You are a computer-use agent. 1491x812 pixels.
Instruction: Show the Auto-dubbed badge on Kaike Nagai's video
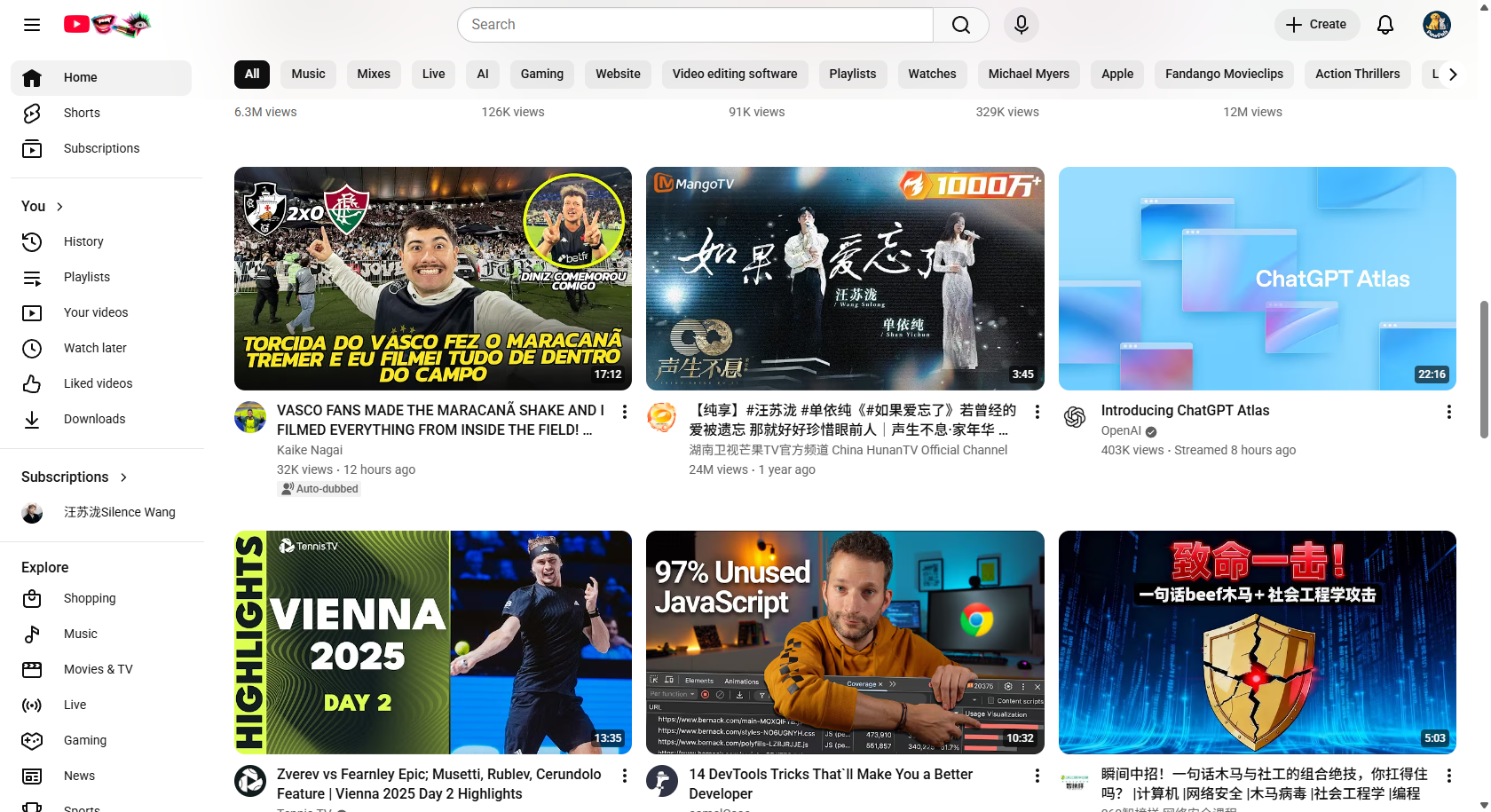[x=319, y=488]
